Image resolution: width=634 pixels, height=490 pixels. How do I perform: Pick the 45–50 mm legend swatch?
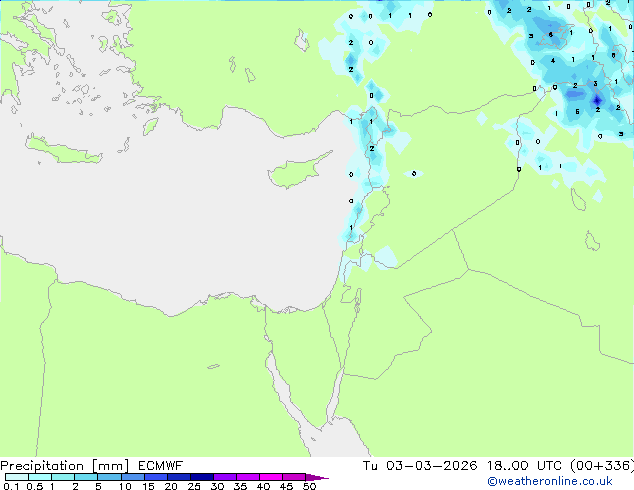point(294,477)
